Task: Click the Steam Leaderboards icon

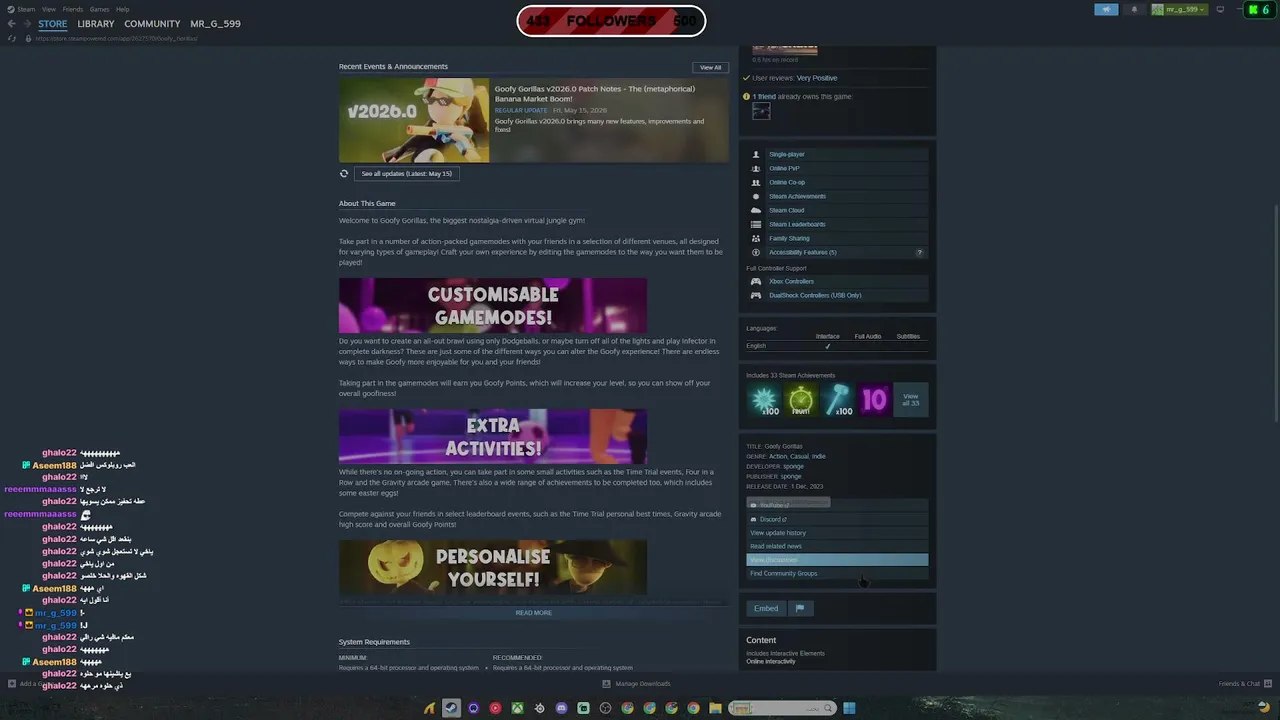Action: pyautogui.click(x=756, y=225)
